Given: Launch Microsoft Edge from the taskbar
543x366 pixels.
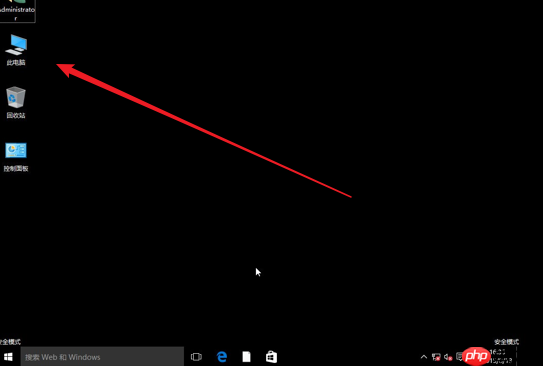Looking at the screenshot, I should [222, 357].
